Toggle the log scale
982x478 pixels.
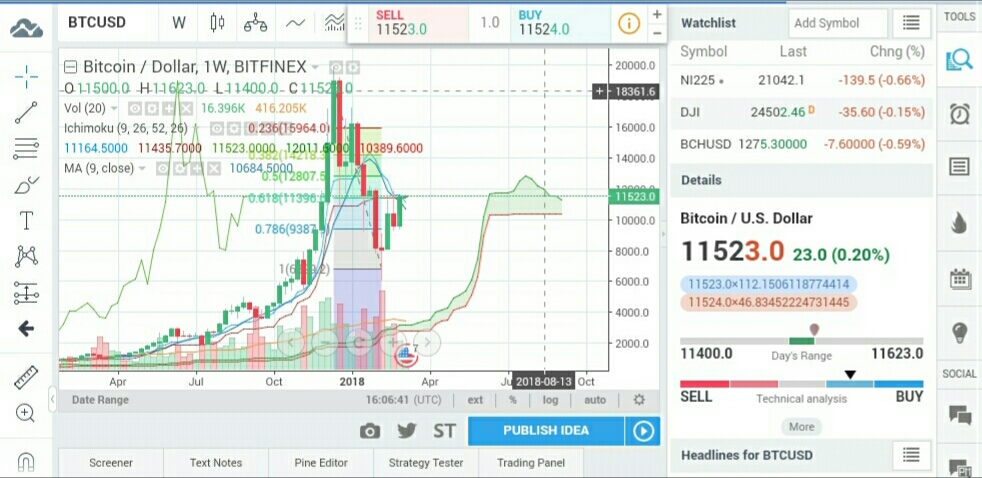point(550,400)
